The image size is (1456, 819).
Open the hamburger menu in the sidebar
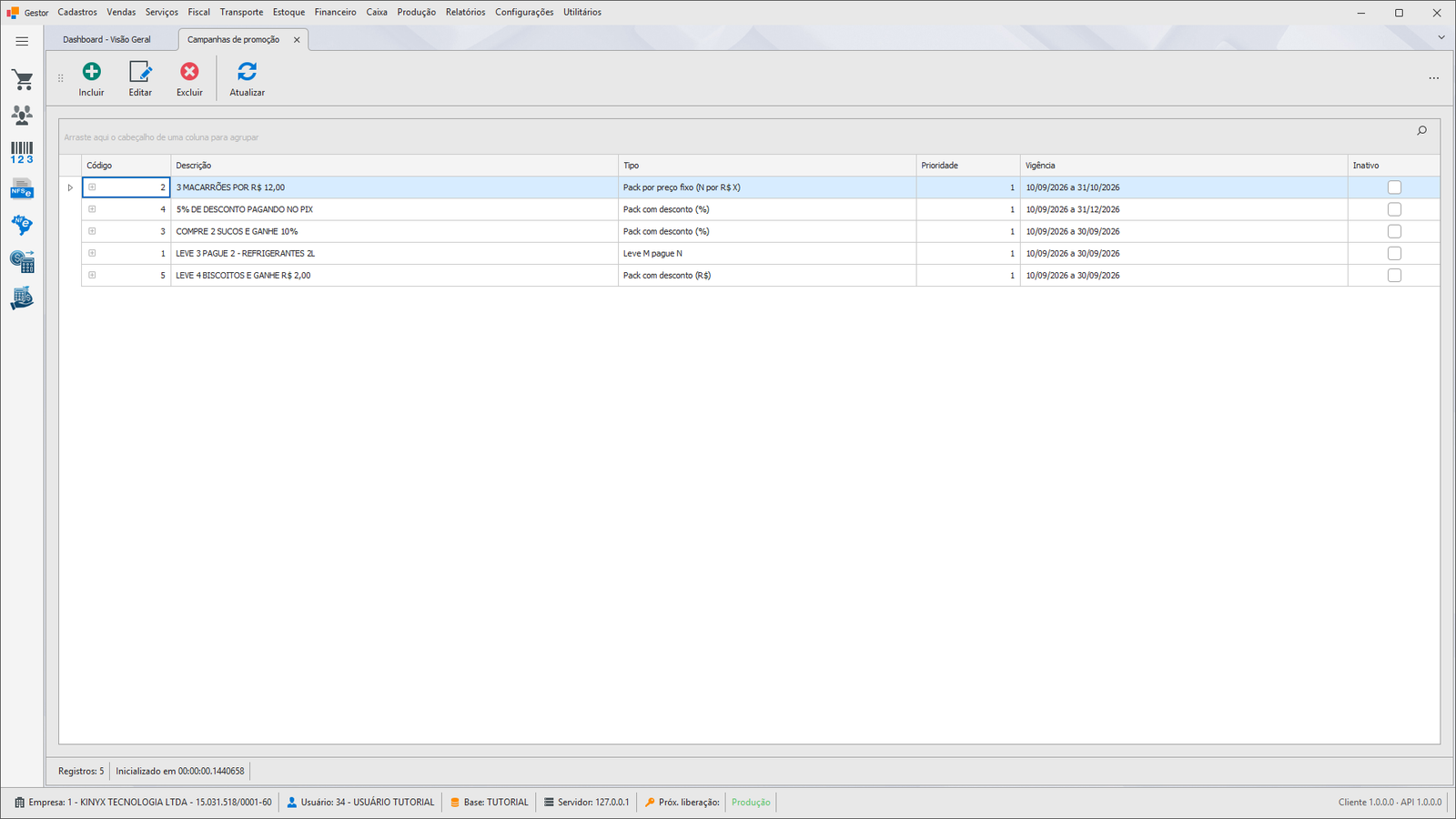22,41
